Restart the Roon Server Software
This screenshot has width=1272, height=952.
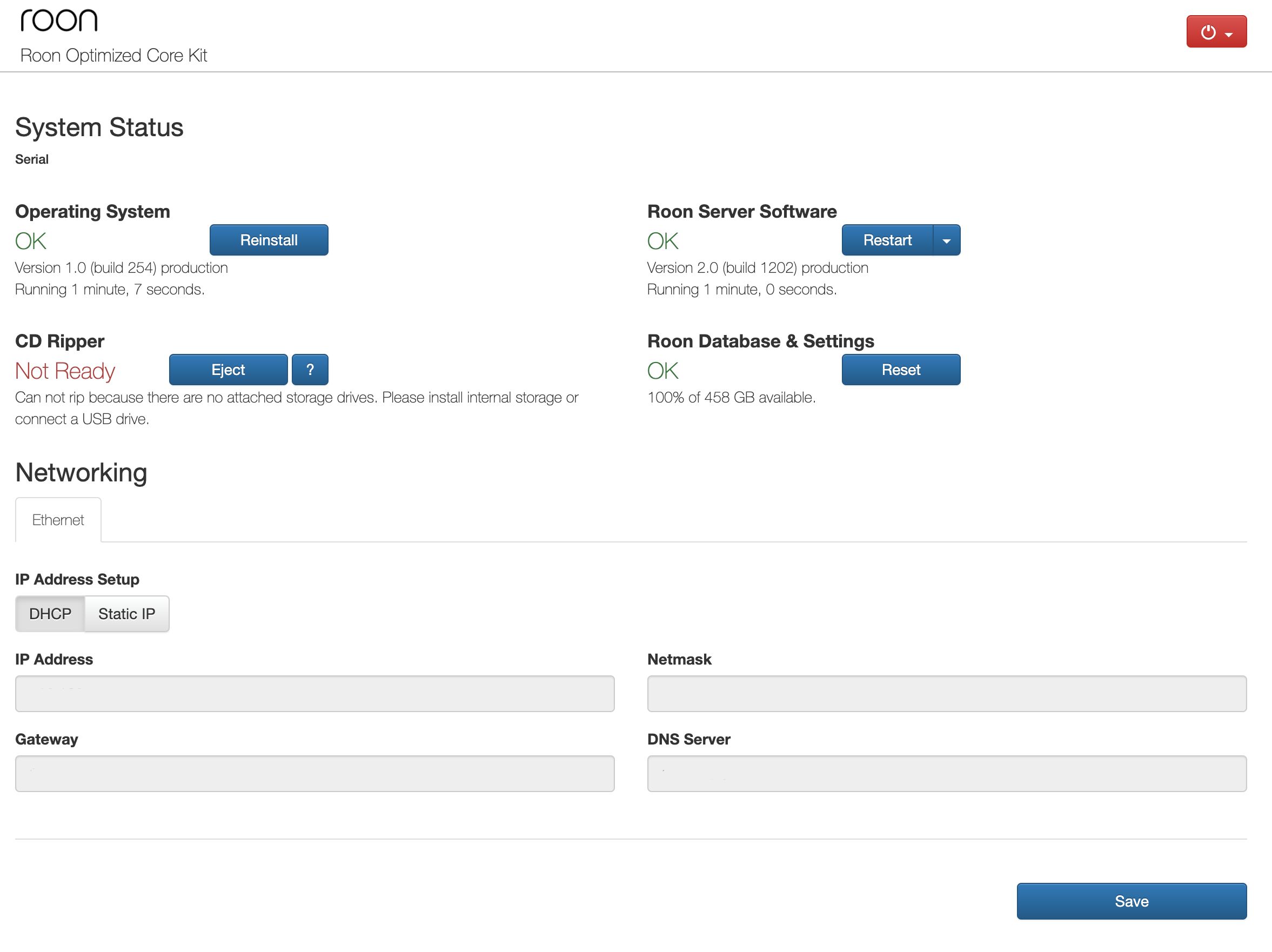click(x=887, y=240)
